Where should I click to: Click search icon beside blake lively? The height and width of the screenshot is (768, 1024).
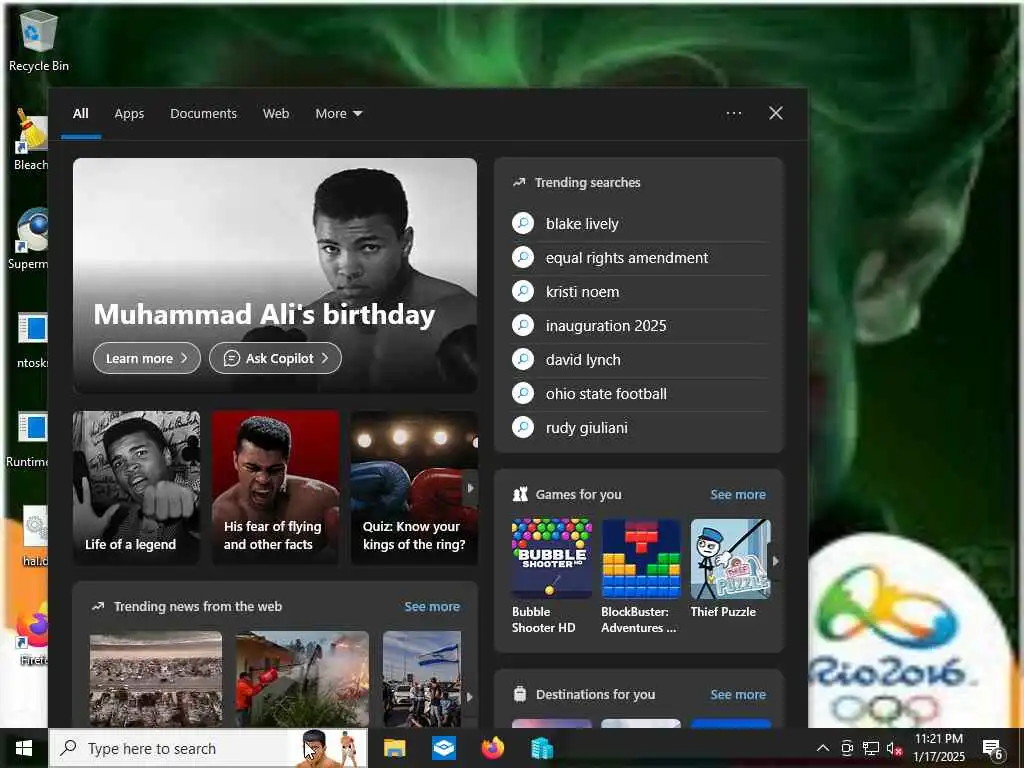(x=523, y=224)
